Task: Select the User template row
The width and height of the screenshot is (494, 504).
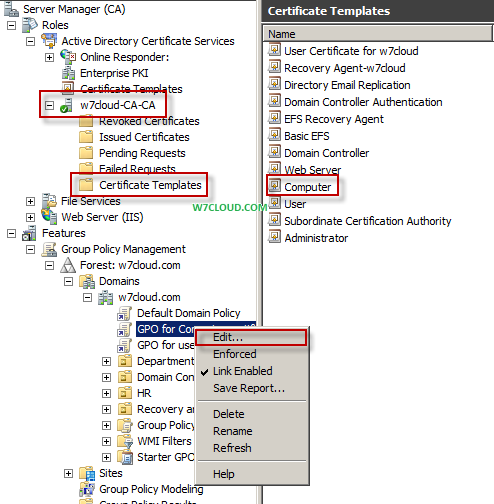Action: tap(295, 204)
